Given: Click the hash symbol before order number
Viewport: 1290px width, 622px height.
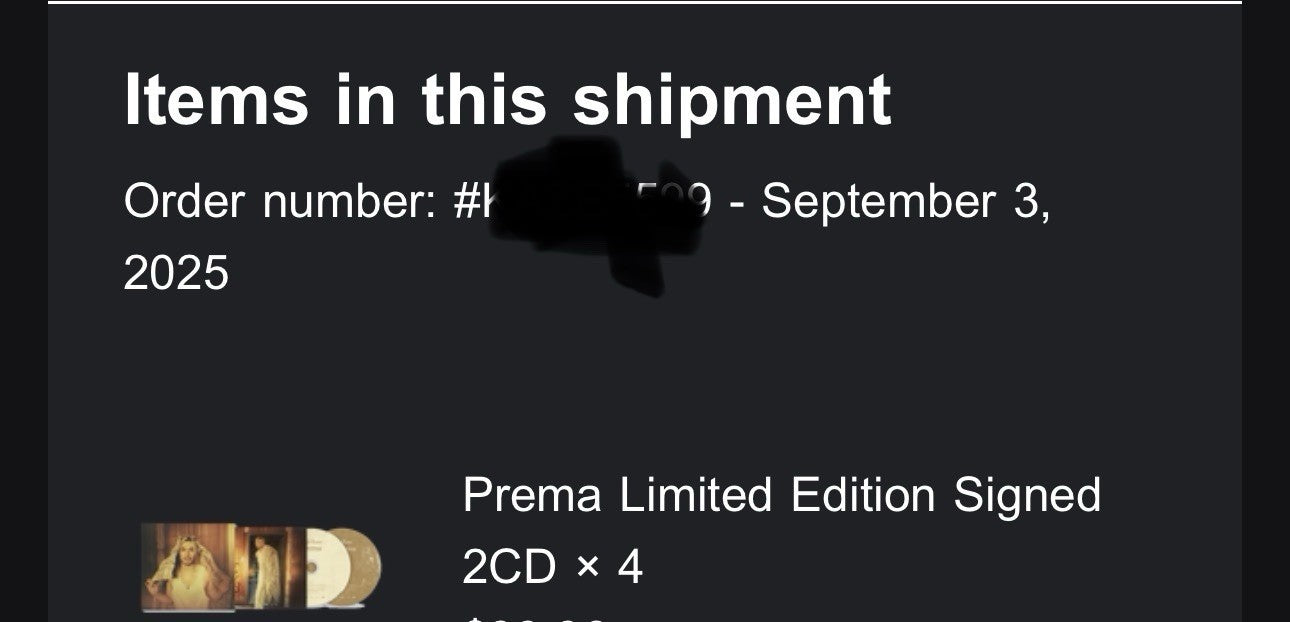Looking at the screenshot, I should pos(465,201).
